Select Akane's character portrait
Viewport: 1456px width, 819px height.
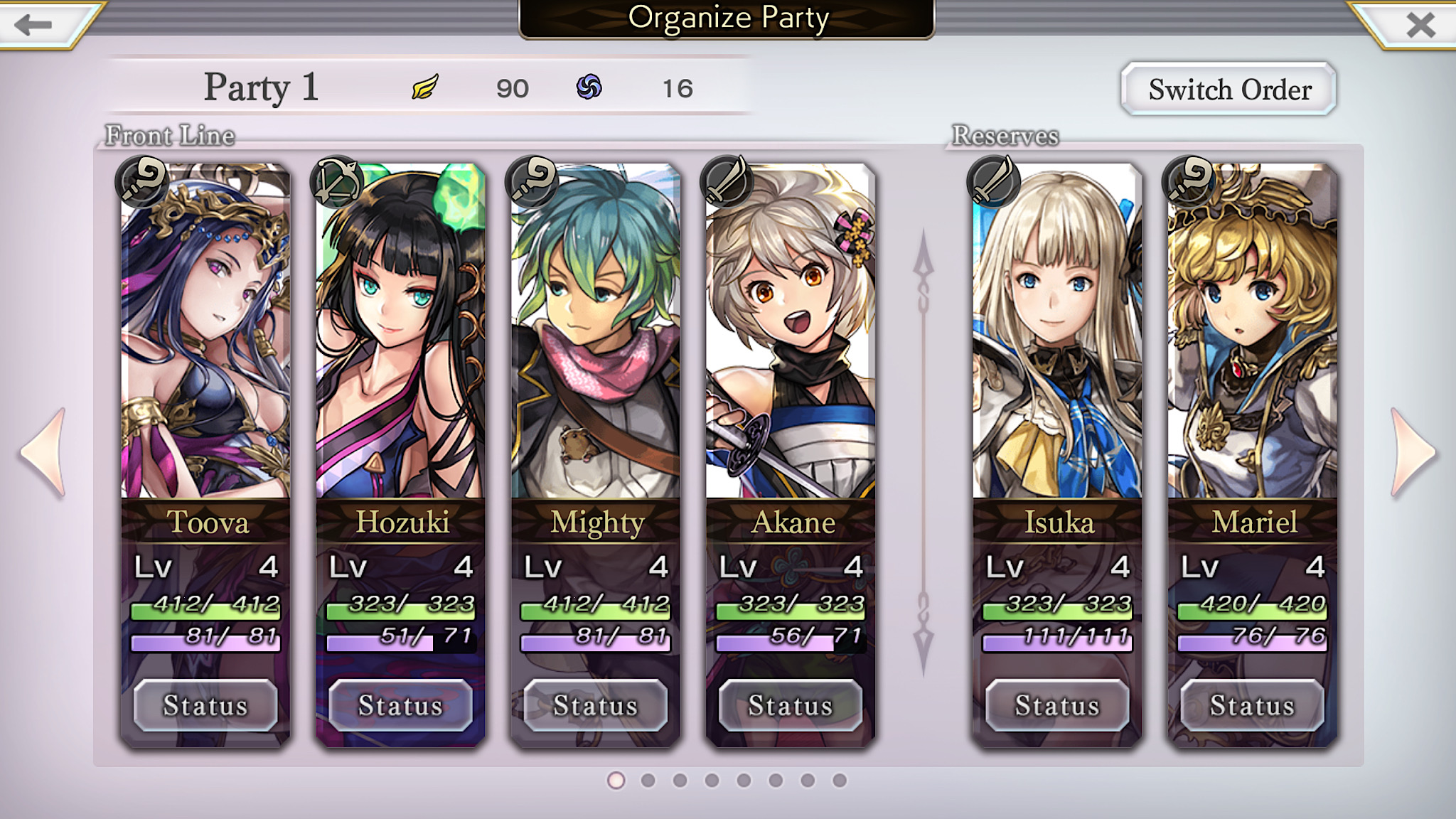click(x=791, y=331)
